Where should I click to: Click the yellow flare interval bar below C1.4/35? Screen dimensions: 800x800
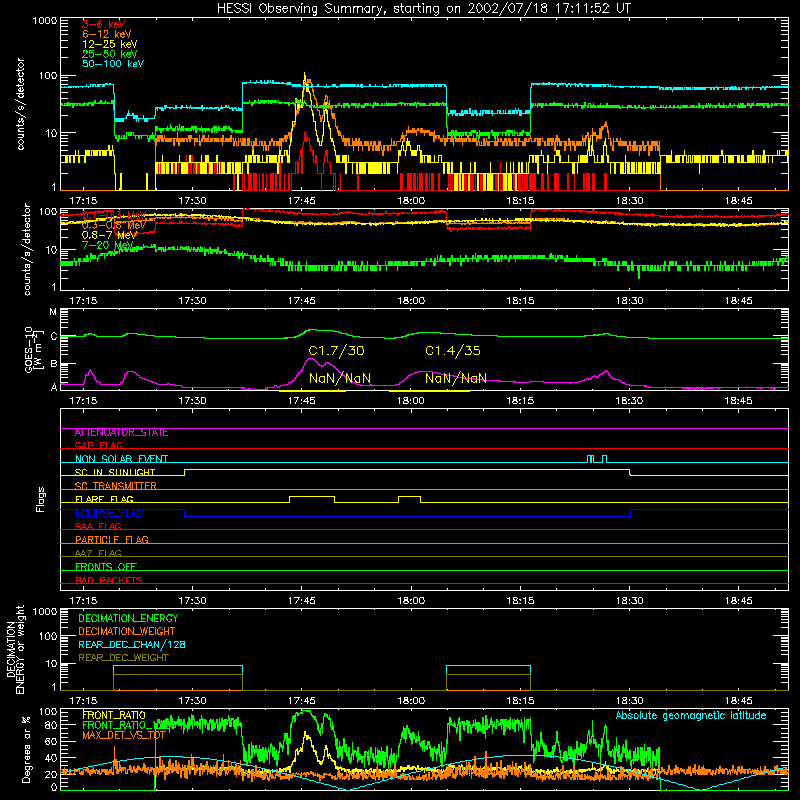[x=430, y=391]
